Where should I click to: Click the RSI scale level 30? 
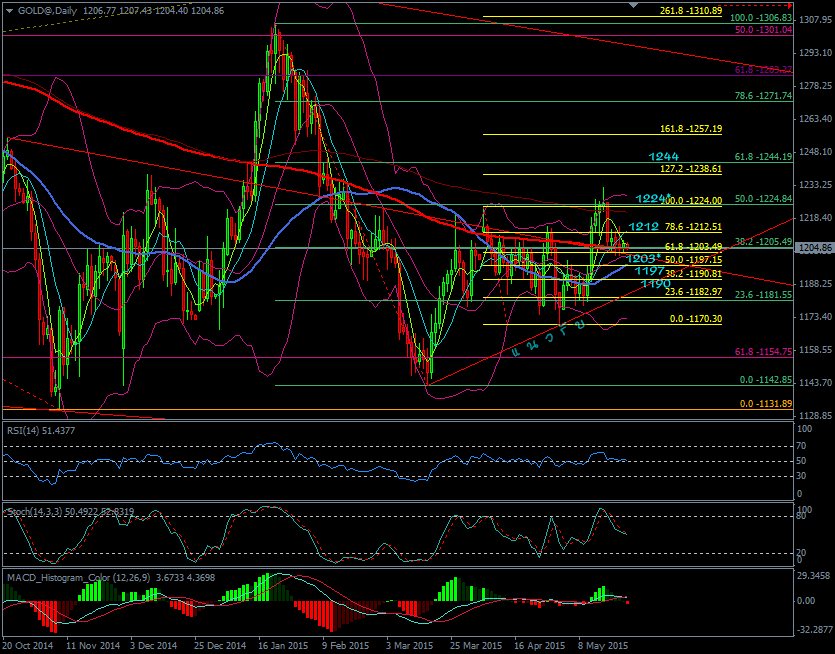[802, 476]
